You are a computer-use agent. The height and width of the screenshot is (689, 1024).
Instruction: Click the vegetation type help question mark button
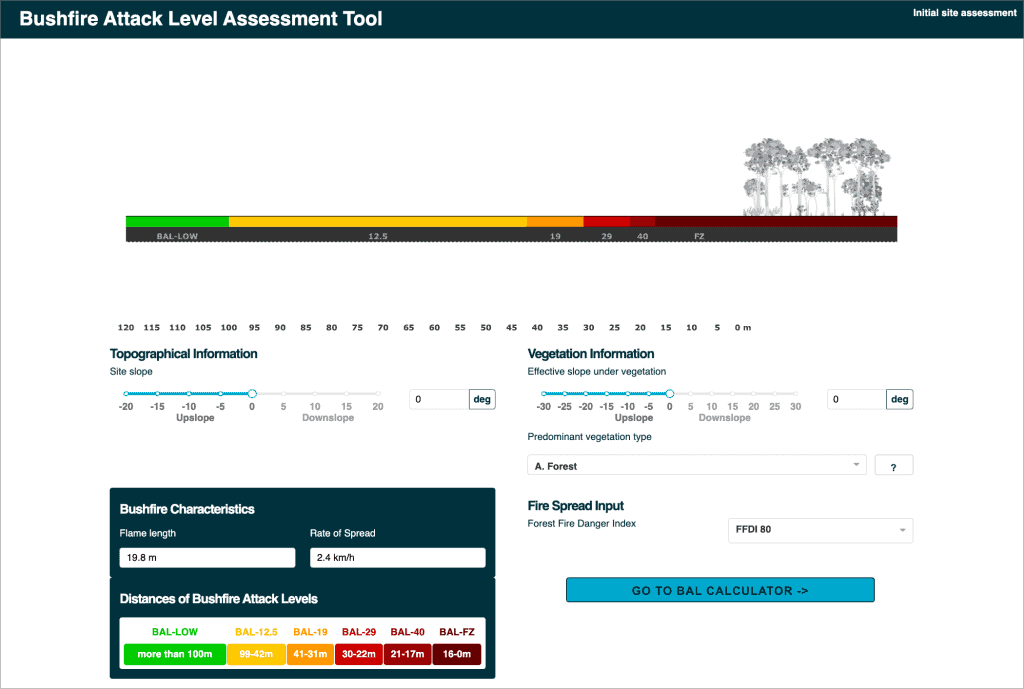(x=893, y=466)
